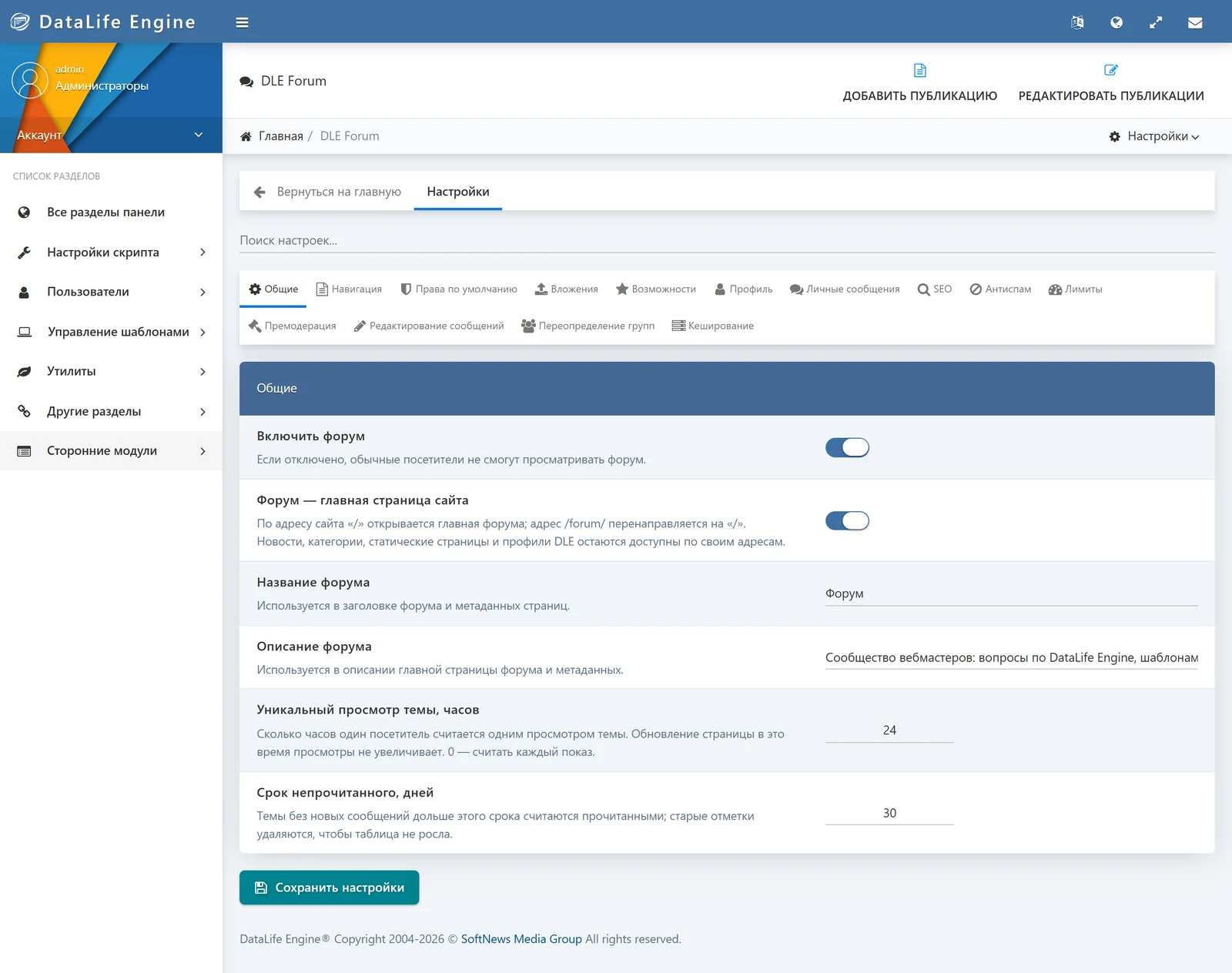Open the language translation icon in header
The image size is (1232, 973).
pos(1077,22)
